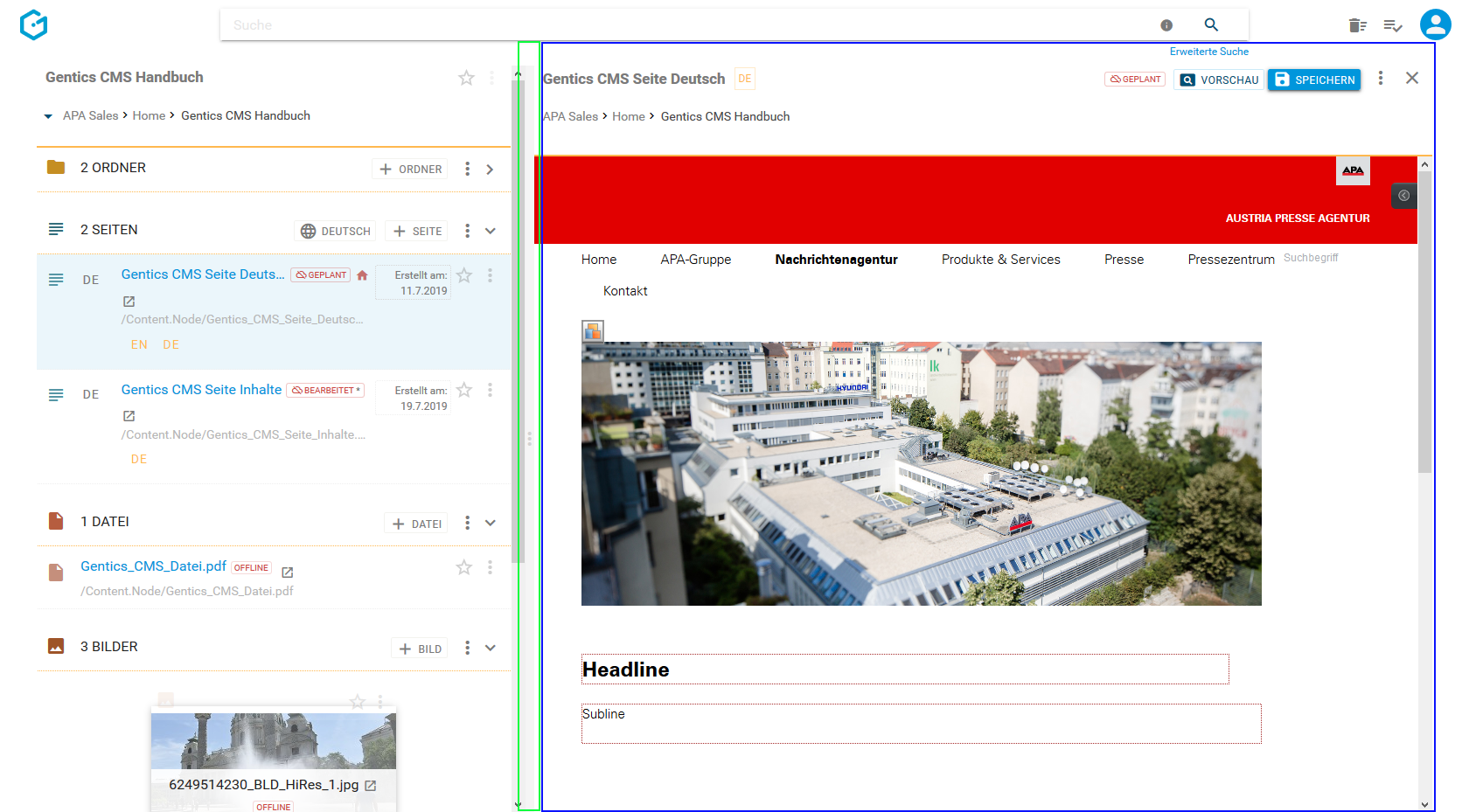Viewport: 1469px width, 812px height.
Task: Open the Gentics CMS logo home
Action: 33,24
